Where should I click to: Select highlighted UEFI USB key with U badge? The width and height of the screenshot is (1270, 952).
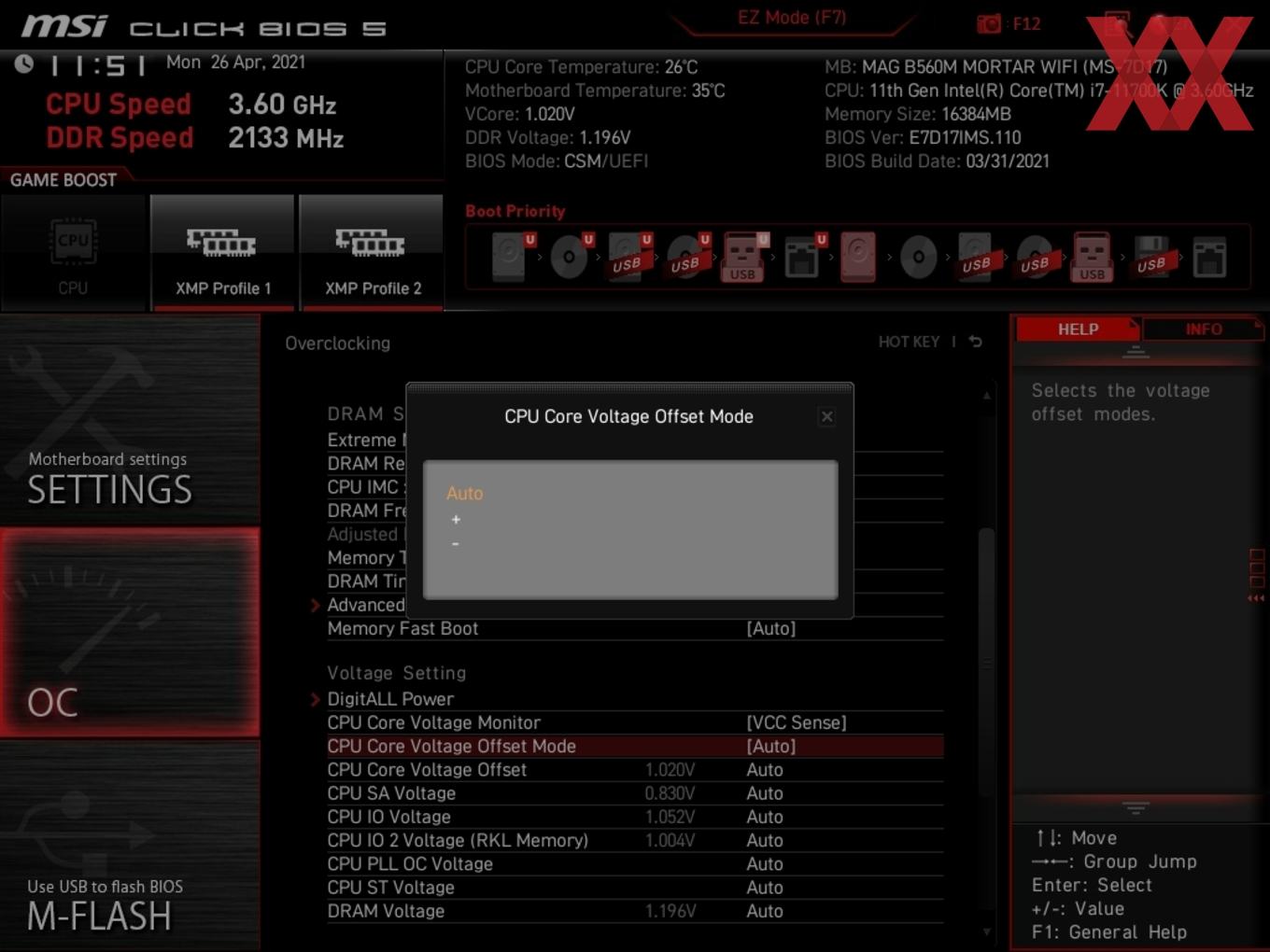744,257
